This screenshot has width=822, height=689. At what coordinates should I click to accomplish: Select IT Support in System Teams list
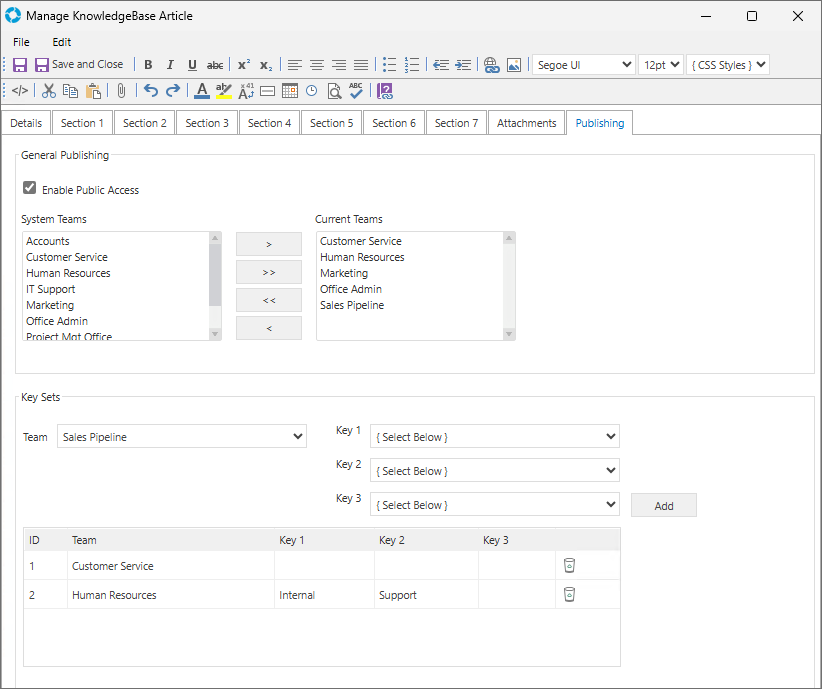(51, 289)
